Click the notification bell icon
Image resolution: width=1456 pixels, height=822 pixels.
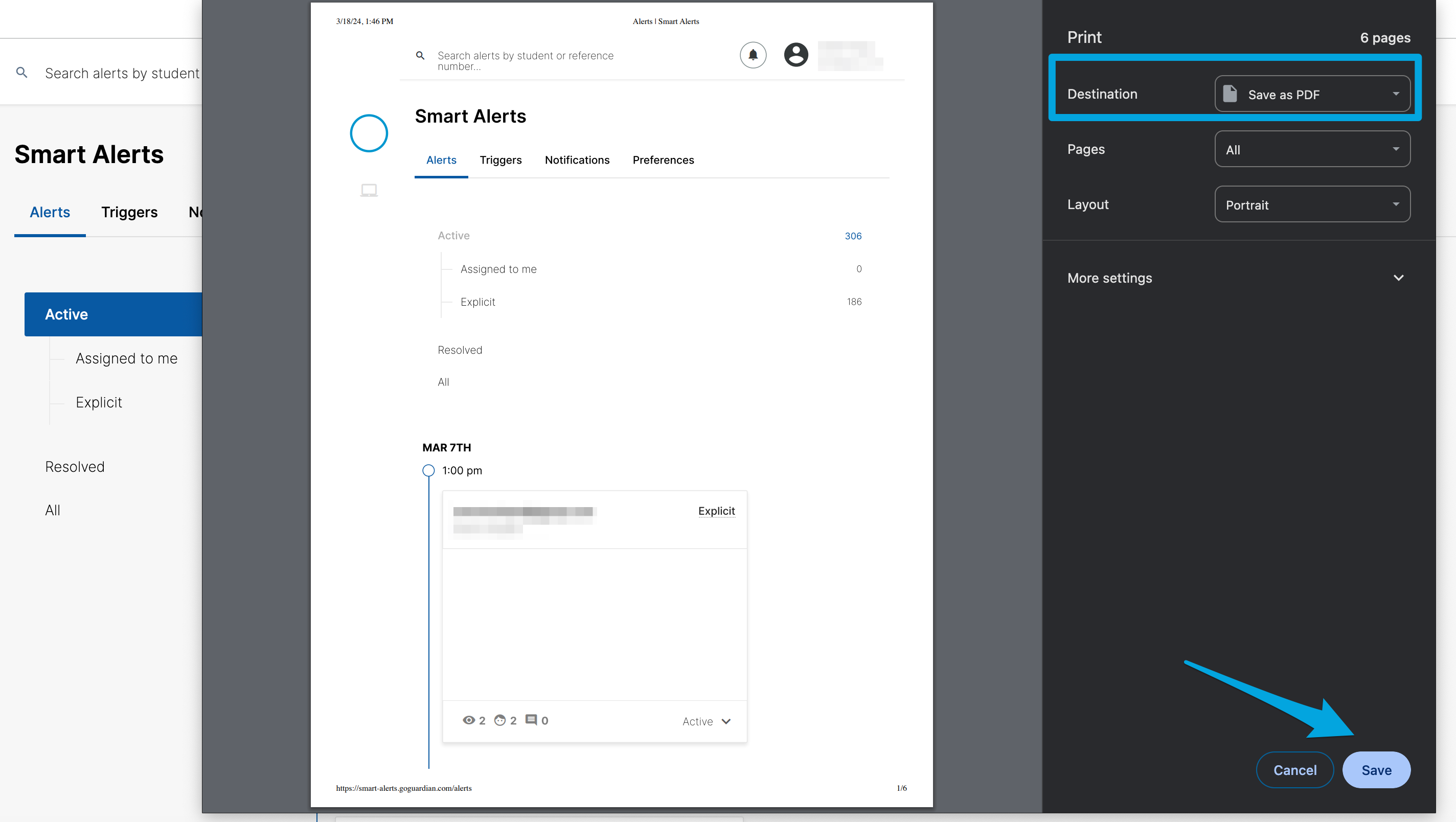[x=753, y=55]
